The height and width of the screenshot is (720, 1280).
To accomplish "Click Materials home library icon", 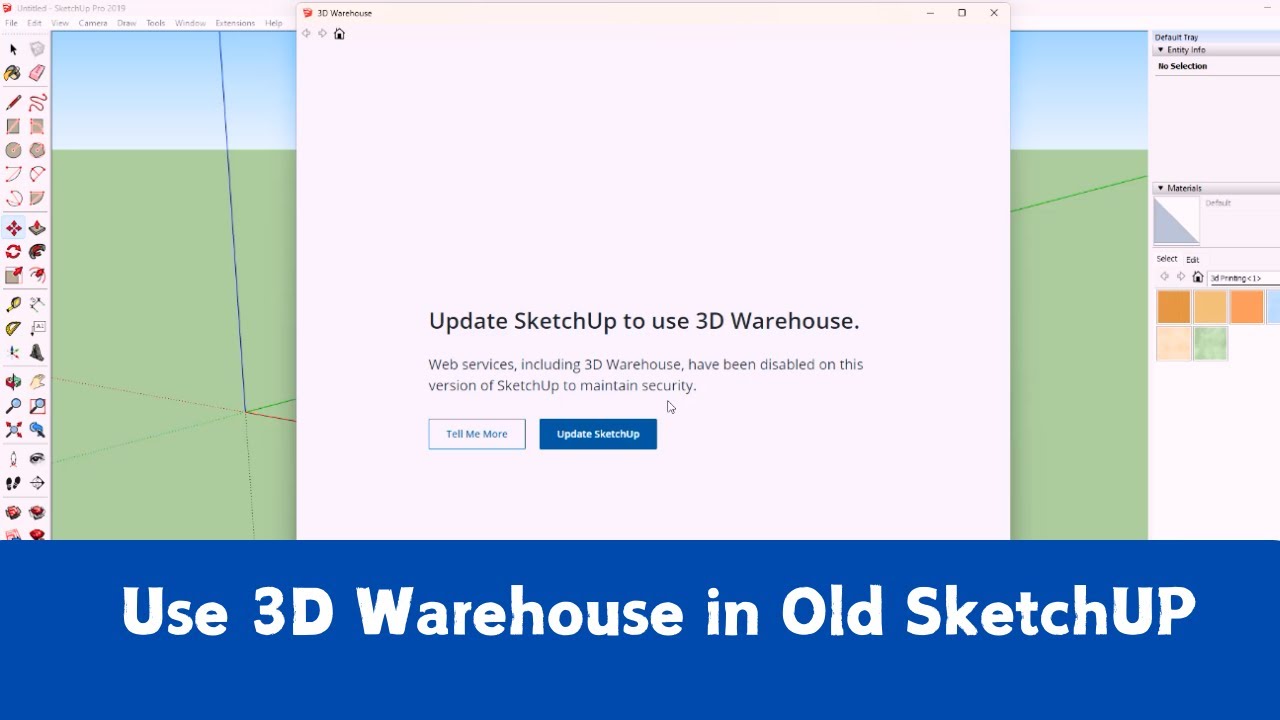I will [1198, 277].
